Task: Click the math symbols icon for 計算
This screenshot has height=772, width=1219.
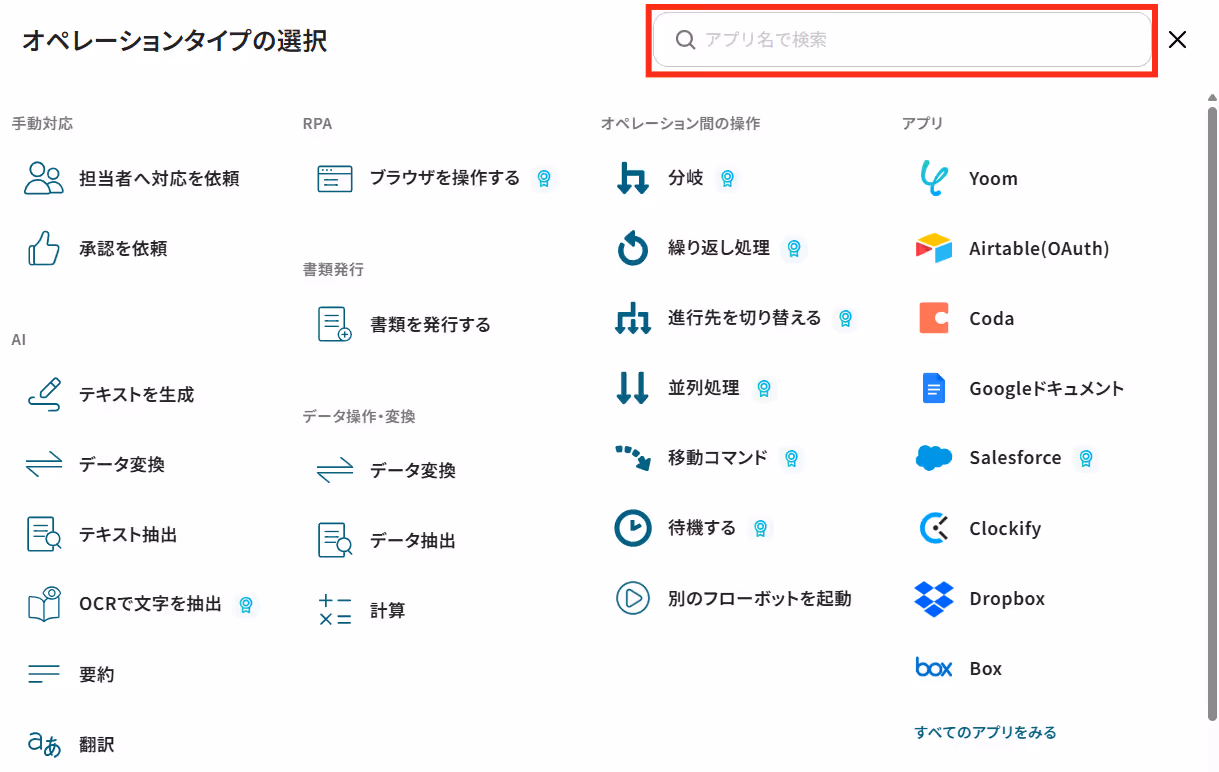Action: click(x=335, y=610)
